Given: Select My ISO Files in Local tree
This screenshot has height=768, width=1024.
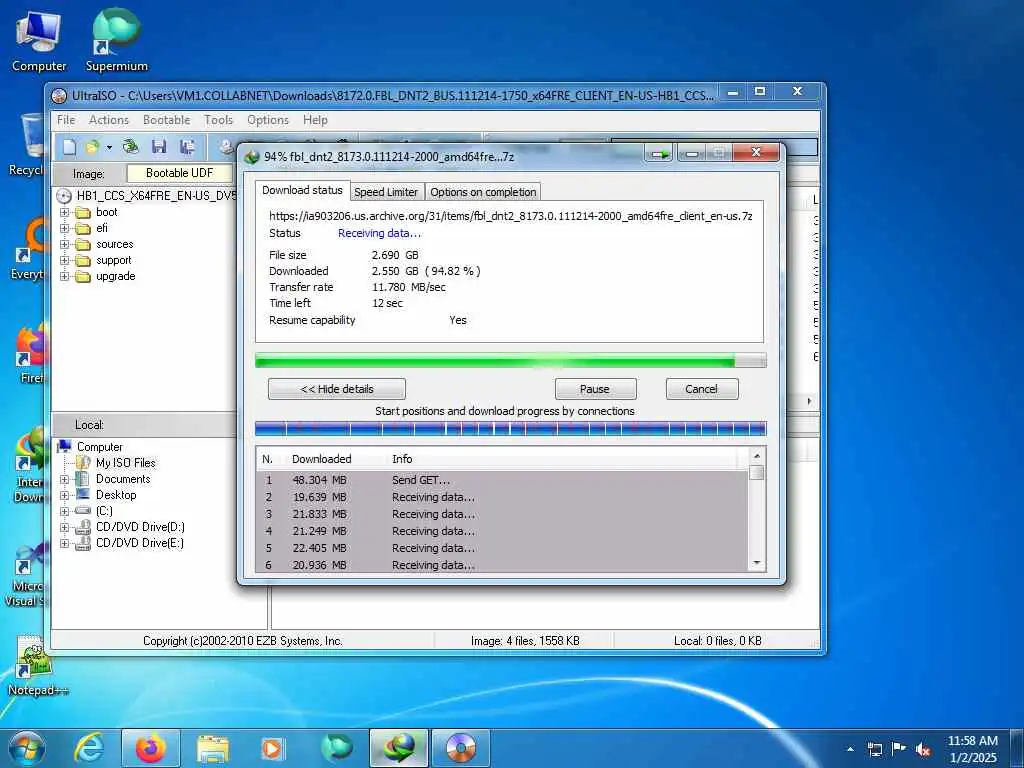Looking at the screenshot, I should click(x=125, y=463).
